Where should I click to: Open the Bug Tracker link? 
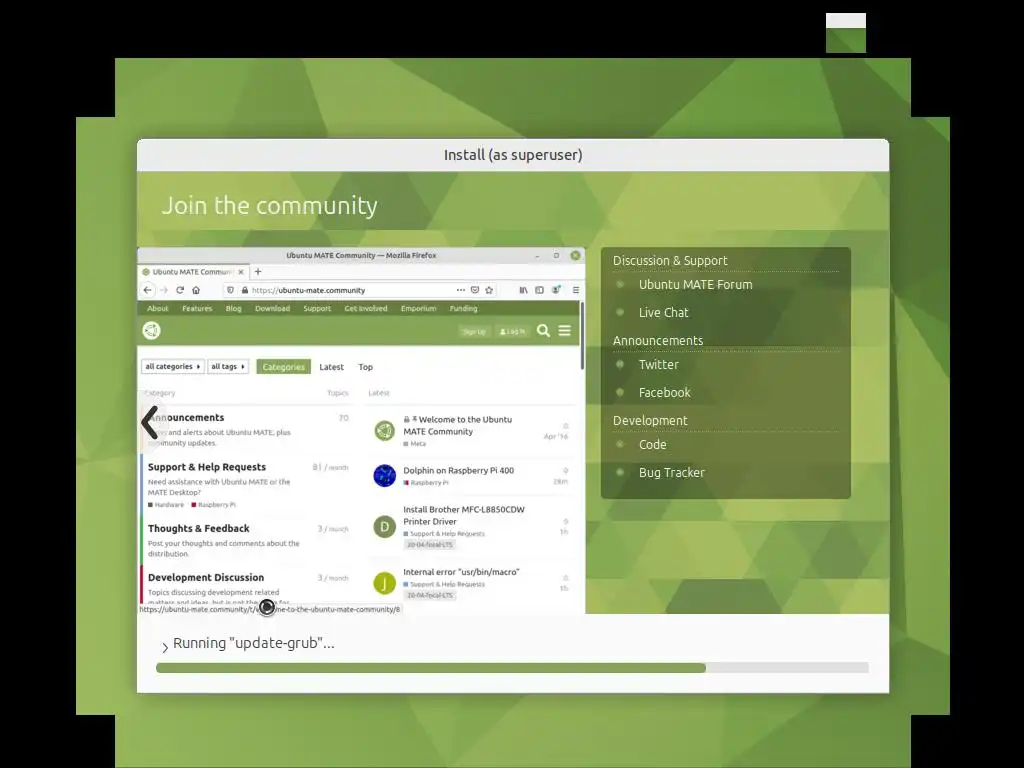pyautogui.click(x=671, y=473)
